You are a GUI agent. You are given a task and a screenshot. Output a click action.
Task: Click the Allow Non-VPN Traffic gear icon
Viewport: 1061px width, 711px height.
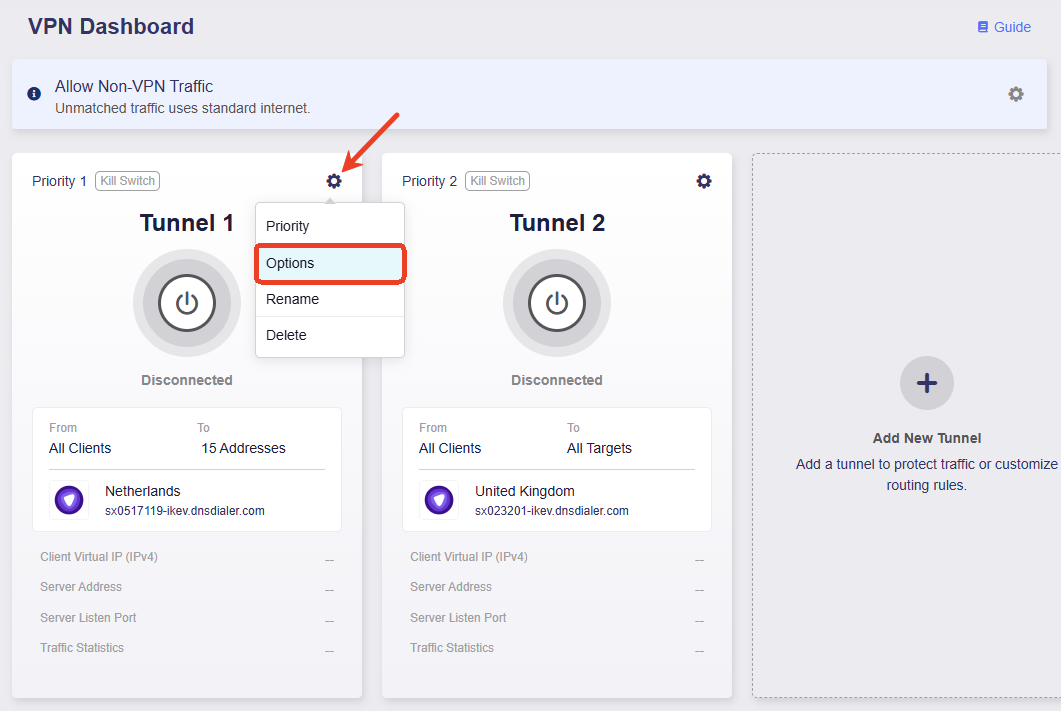point(1016,93)
